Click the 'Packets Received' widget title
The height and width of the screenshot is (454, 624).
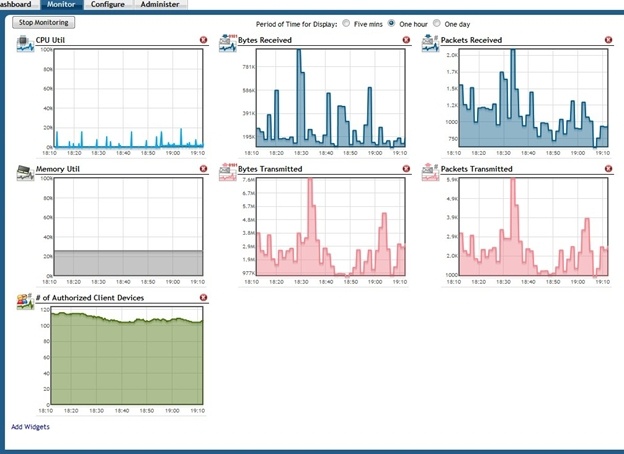(472, 40)
